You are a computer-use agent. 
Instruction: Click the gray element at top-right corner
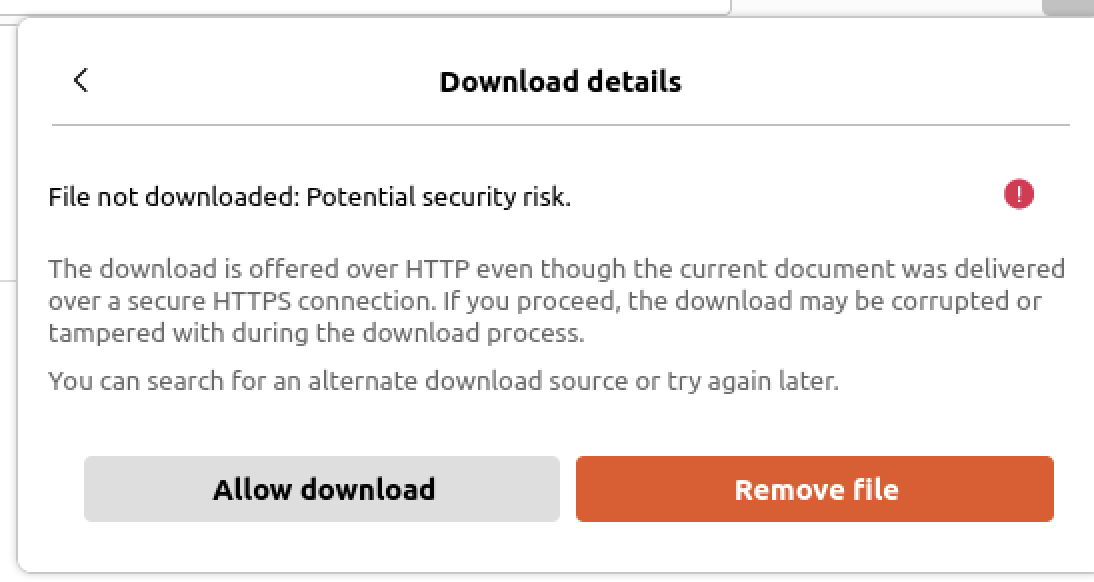coord(1068,7)
